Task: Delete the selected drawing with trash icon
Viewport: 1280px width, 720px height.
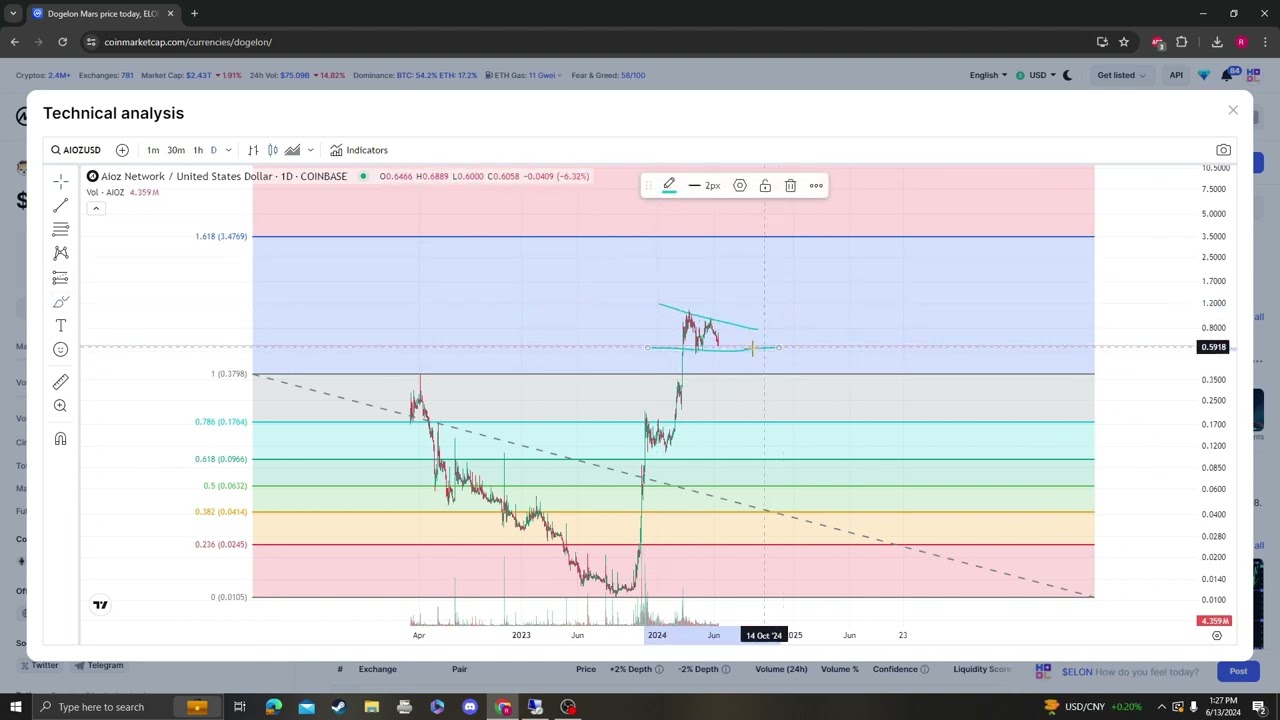Action: [x=790, y=186]
